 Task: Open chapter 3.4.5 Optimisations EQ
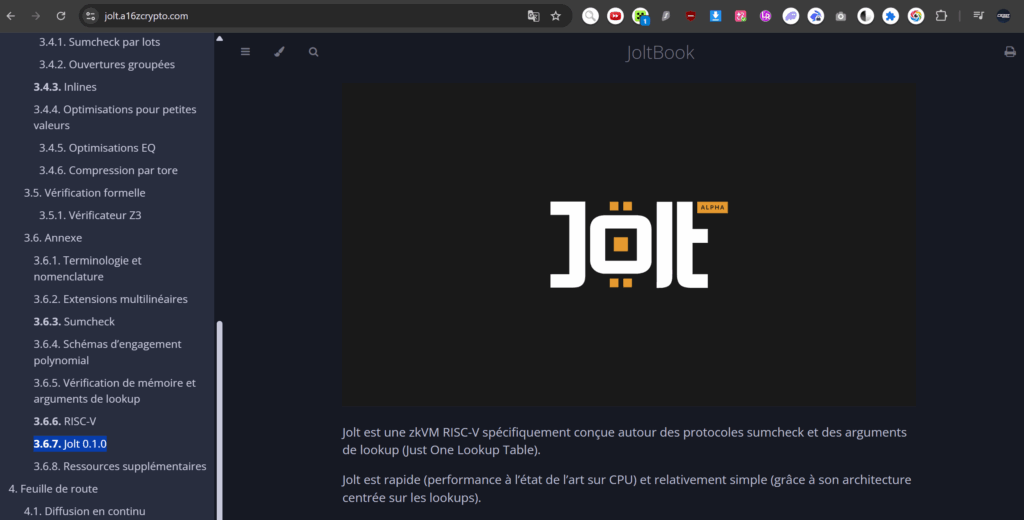click(x=97, y=148)
